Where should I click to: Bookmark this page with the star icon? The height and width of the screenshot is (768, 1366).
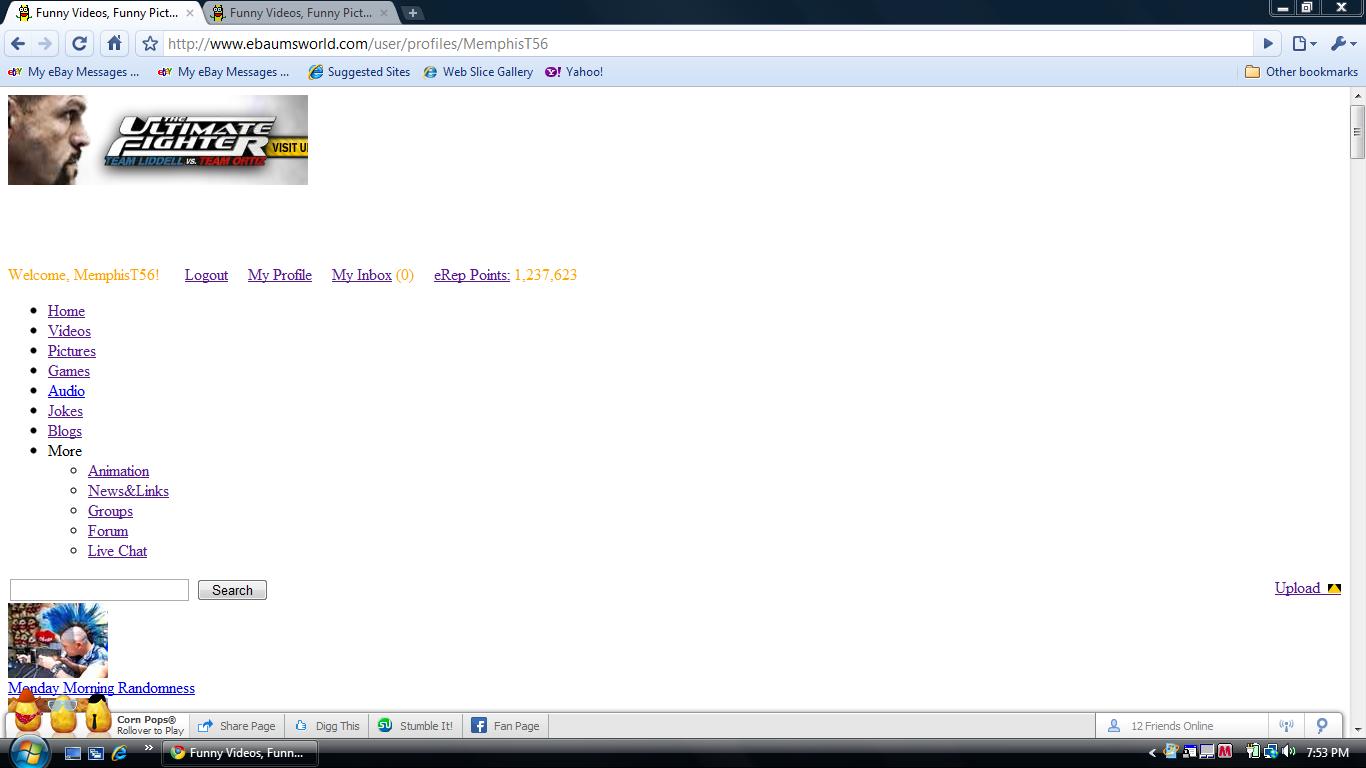150,44
